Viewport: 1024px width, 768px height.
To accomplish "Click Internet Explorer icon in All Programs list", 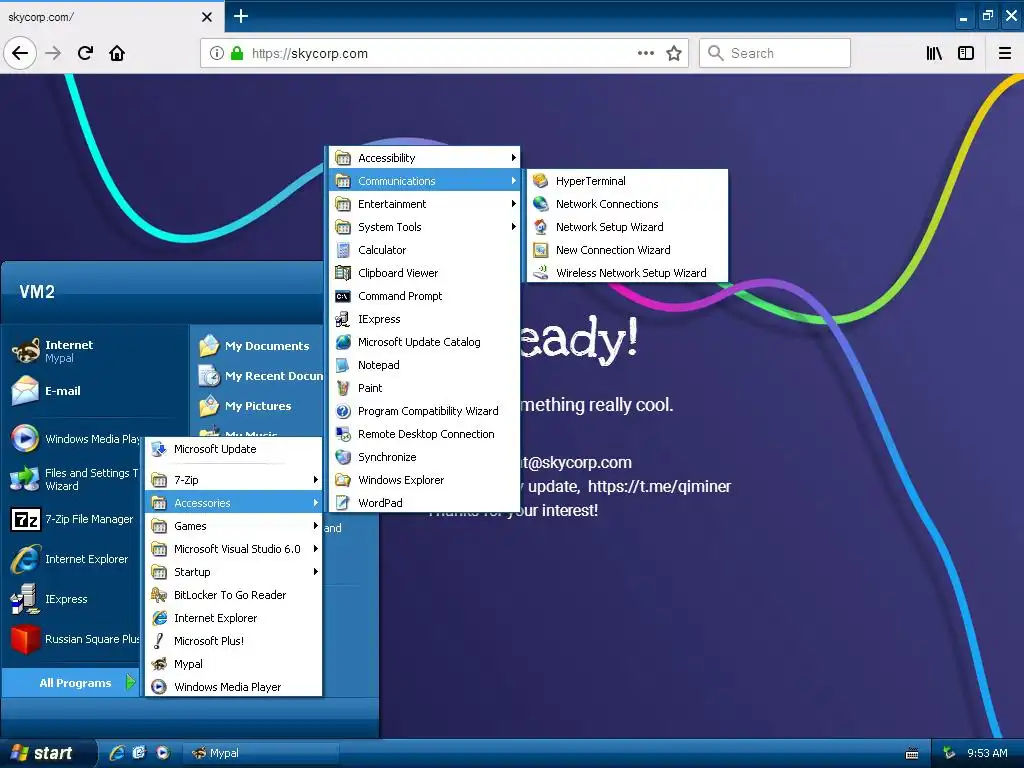I will pos(159,618).
